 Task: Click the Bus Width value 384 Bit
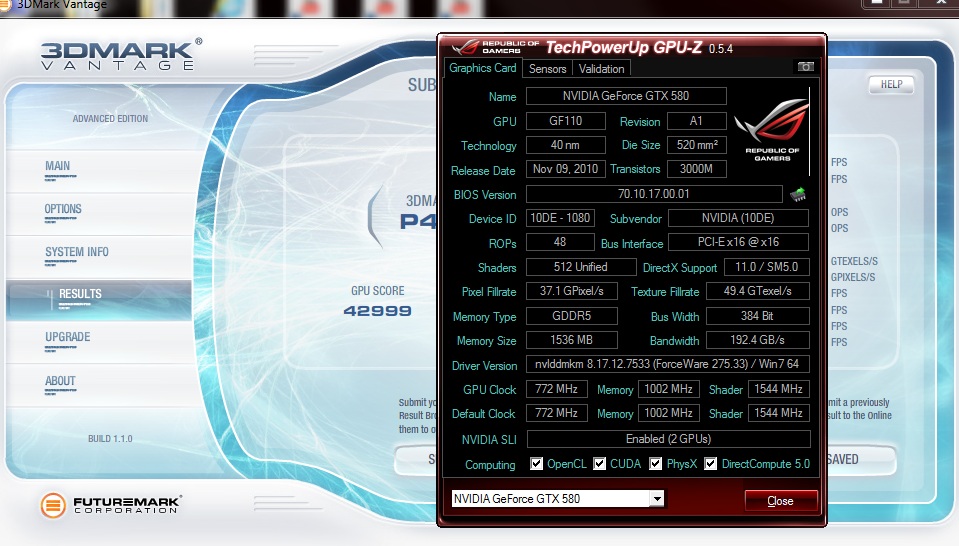pos(758,315)
